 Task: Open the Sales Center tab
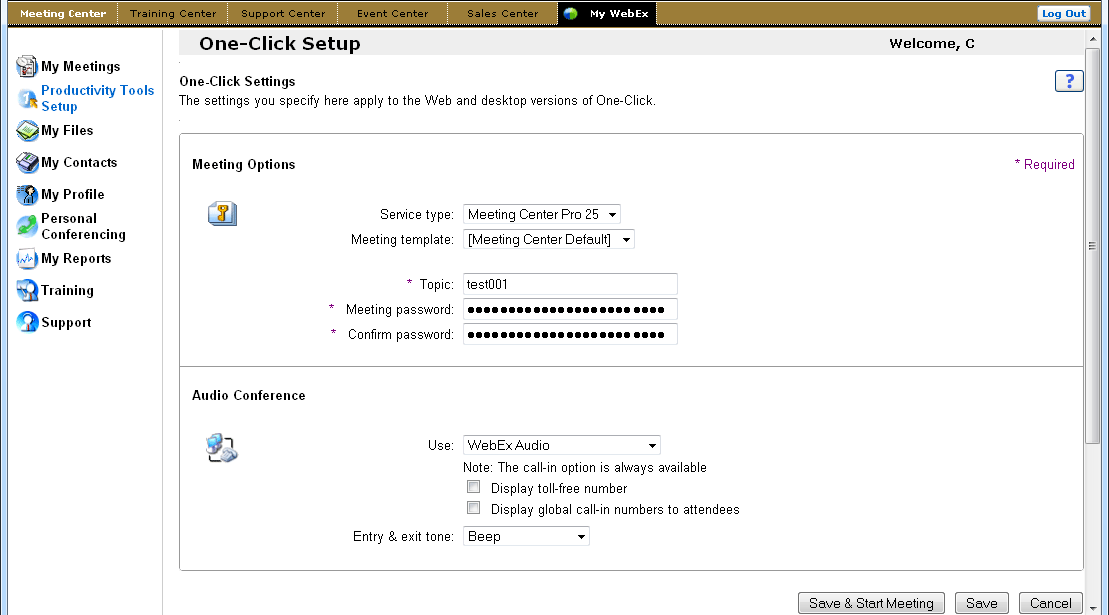point(503,13)
